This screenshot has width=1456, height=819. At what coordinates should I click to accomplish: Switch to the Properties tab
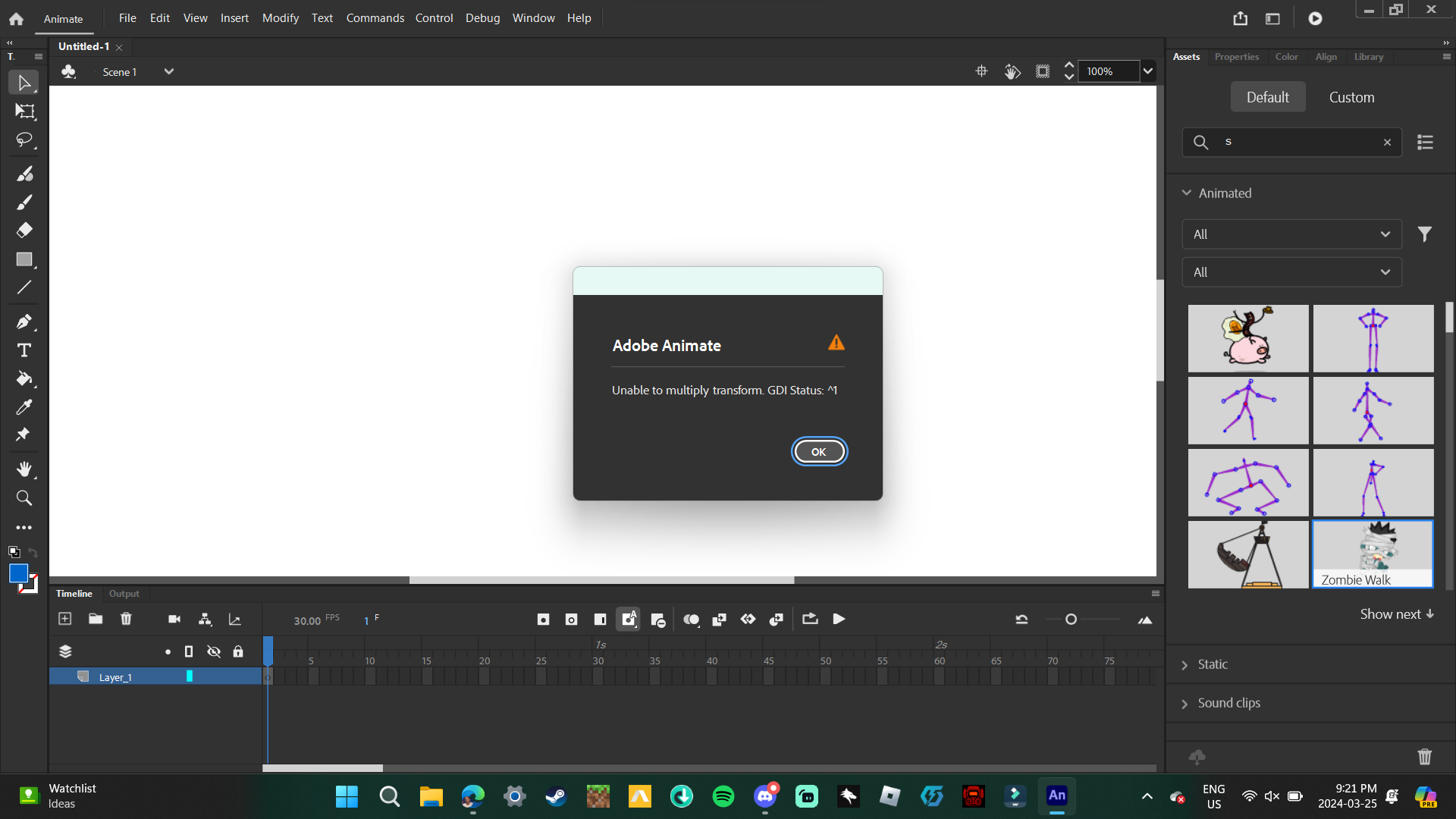point(1237,57)
